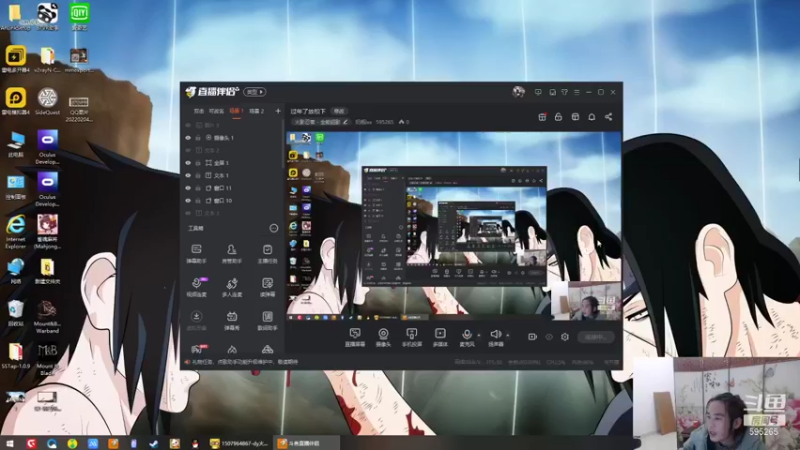This screenshot has height=450, width=800.
Task: Open 手机投屏 phone casting
Action: click(411, 338)
